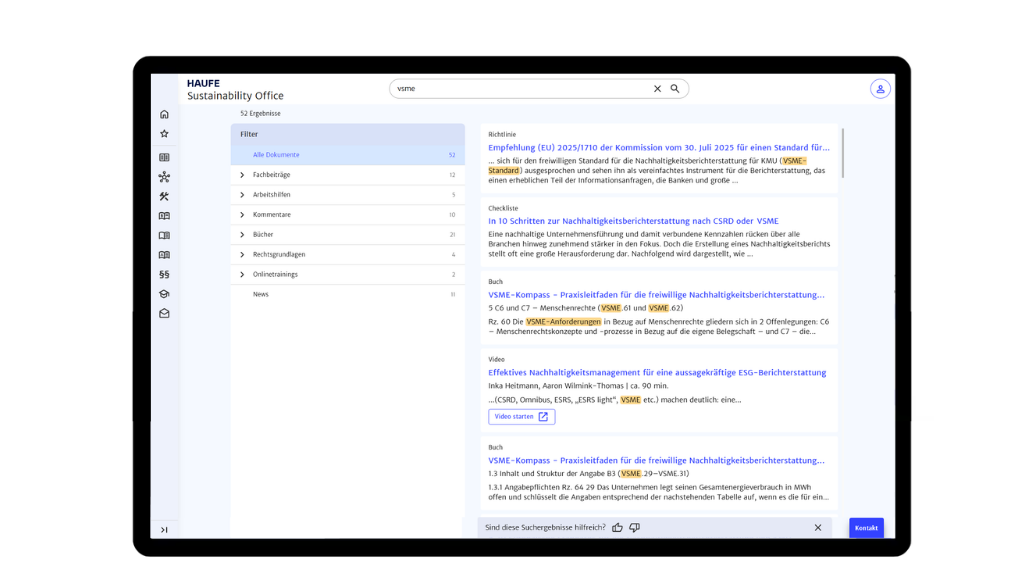Viewport: 1024px width, 586px height.
Task: Click the graduation cap sidebar icon
Action: tap(164, 294)
